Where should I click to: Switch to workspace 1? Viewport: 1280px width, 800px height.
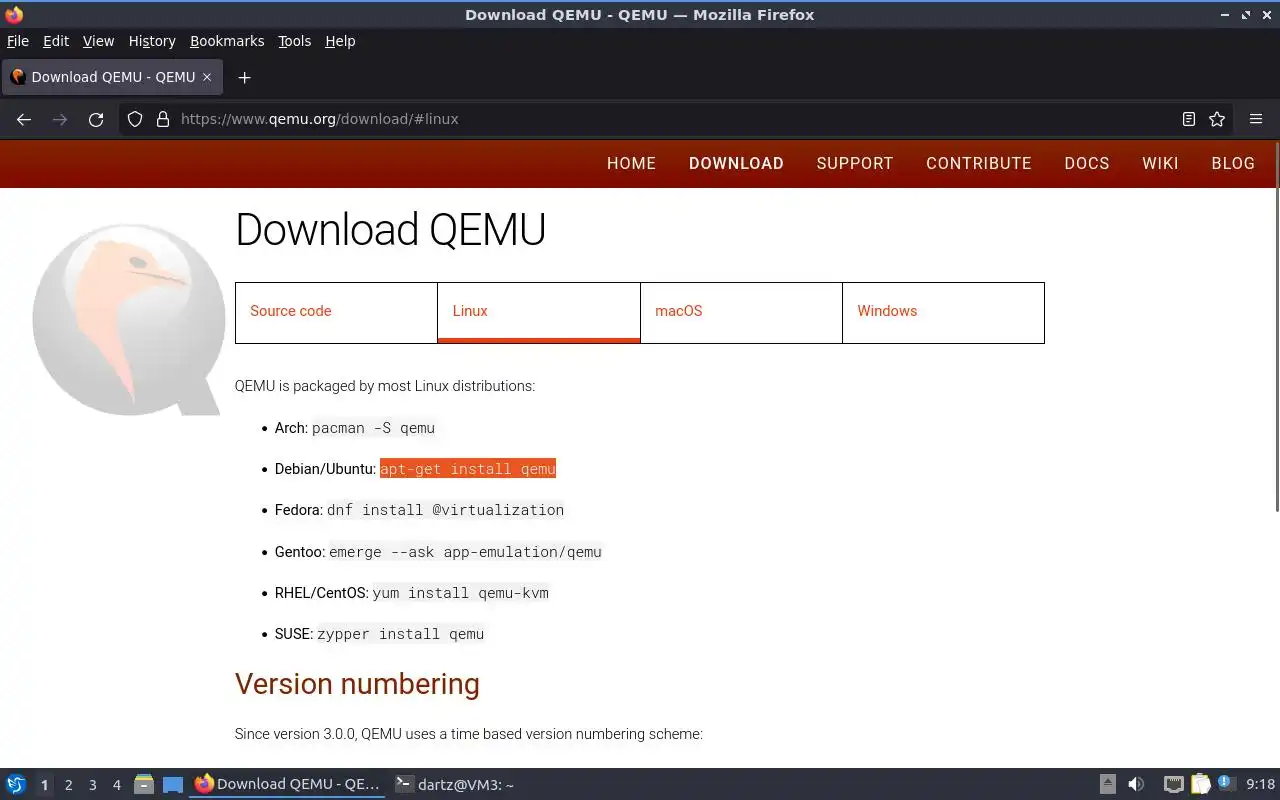click(44, 785)
